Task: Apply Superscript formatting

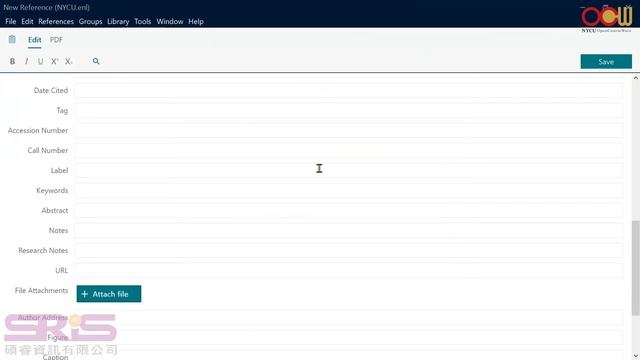Action: tap(54, 61)
